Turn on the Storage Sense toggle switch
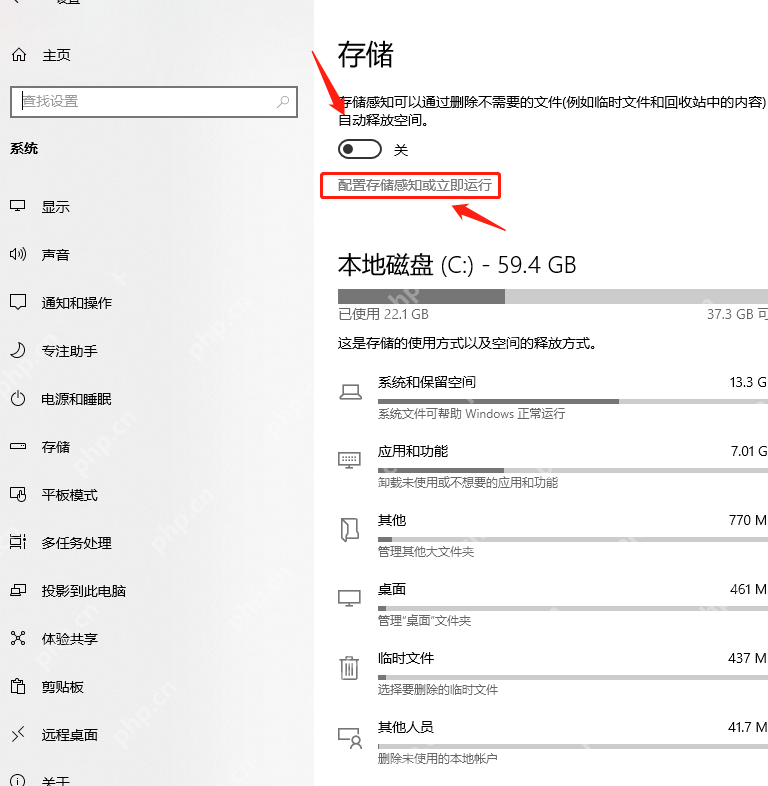The image size is (768, 786). click(x=360, y=149)
